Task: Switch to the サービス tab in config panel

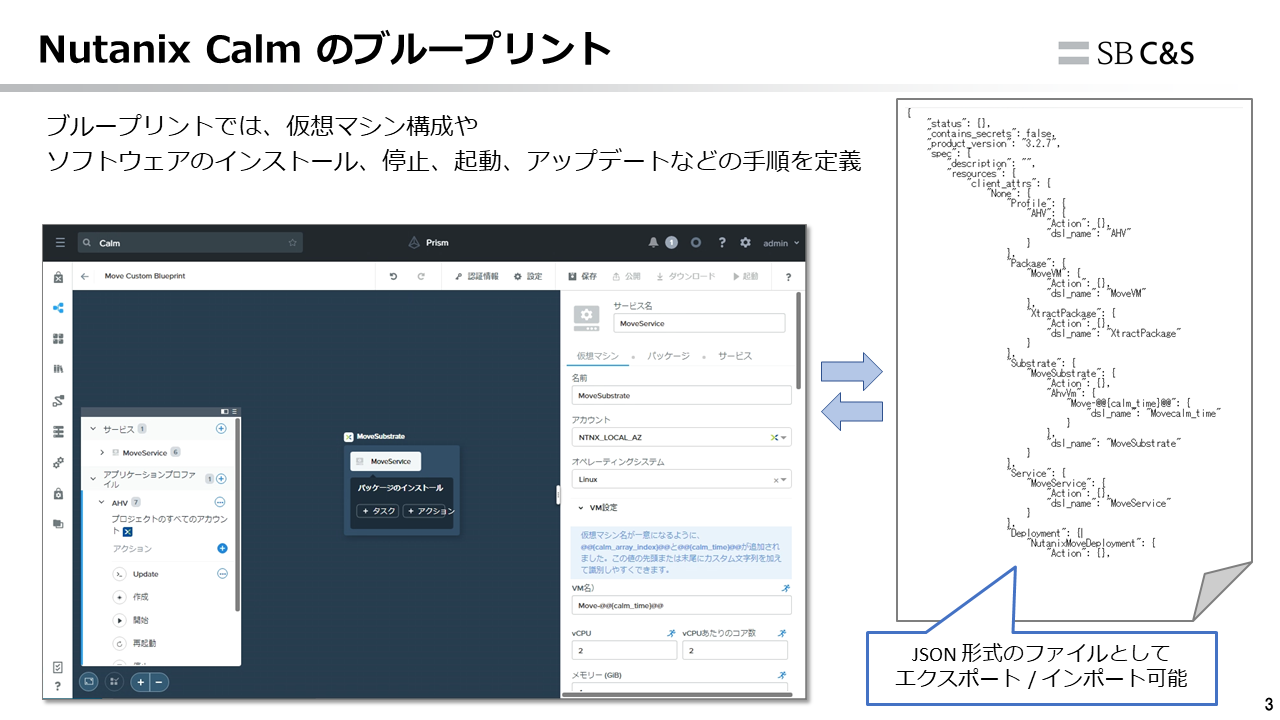Action: click(734, 356)
